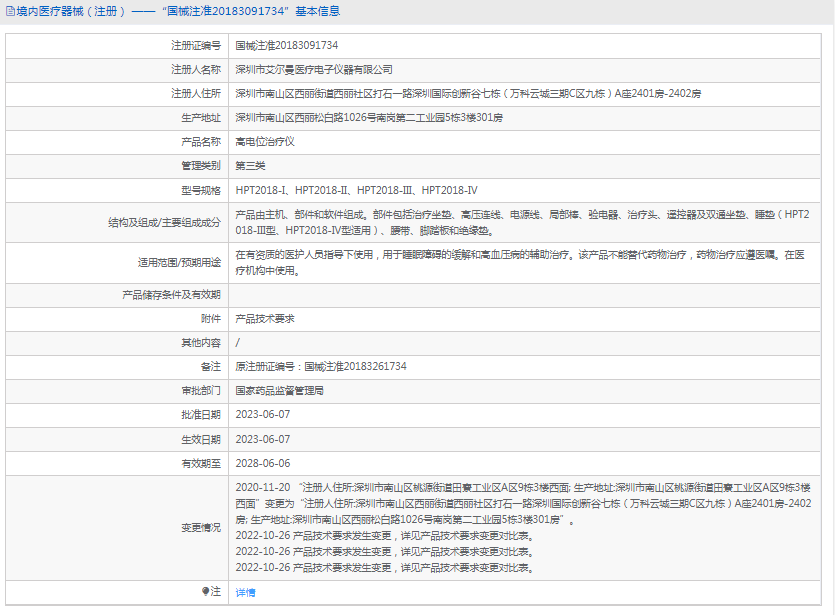Screen dimensions: 835x615
Task: Select the 产品由主机、部件和软件组成 description
Action: point(522,223)
